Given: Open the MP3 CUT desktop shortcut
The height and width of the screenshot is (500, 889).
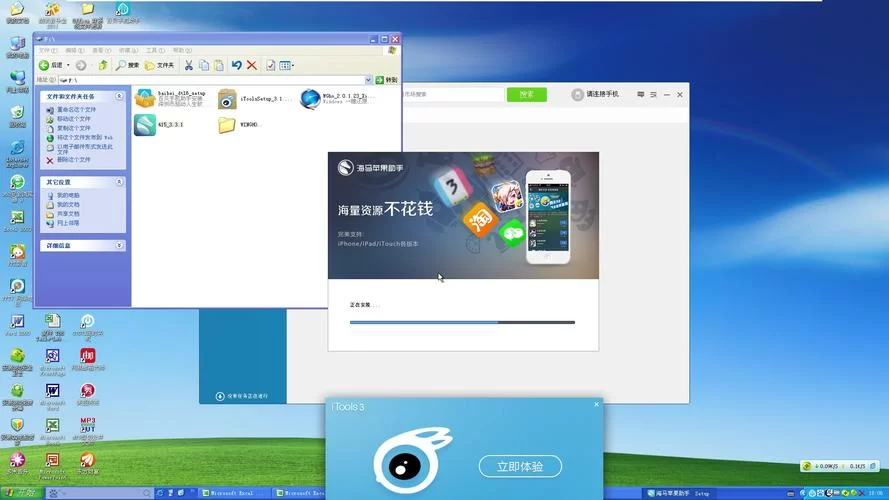Looking at the screenshot, I should click(x=87, y=426).
